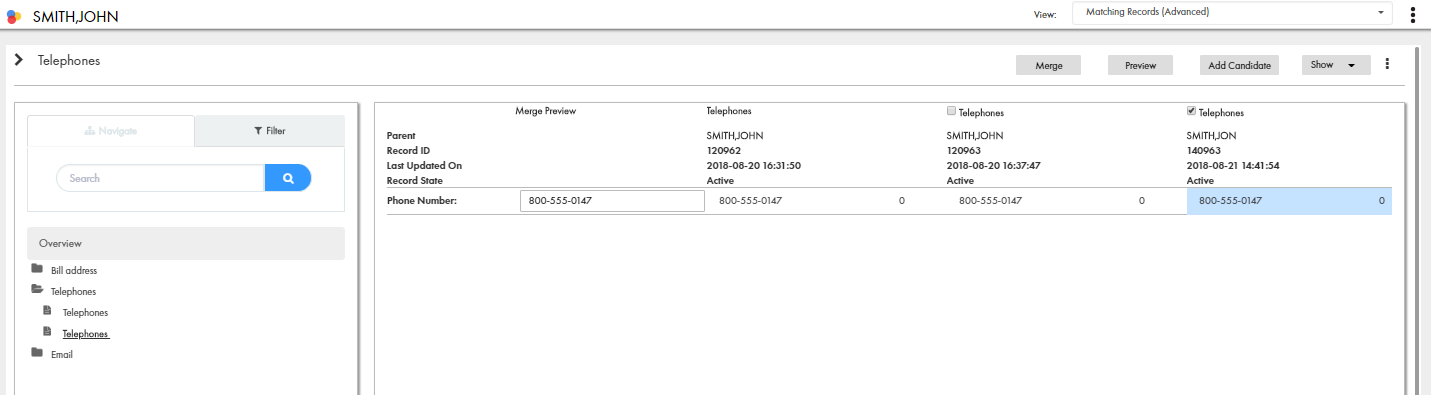Click the open Telephones folder icon
Image resolution: width=1431 pixels, height=395 pixels.
pyautogui.click(x=37, y=290)
